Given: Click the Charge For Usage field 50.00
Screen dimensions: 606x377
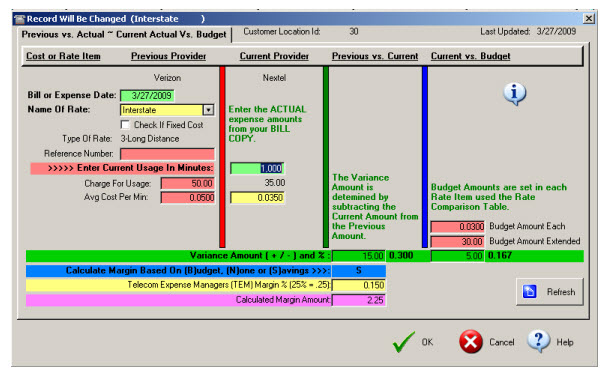Looking at the screenshot, I should coord(188,183).
